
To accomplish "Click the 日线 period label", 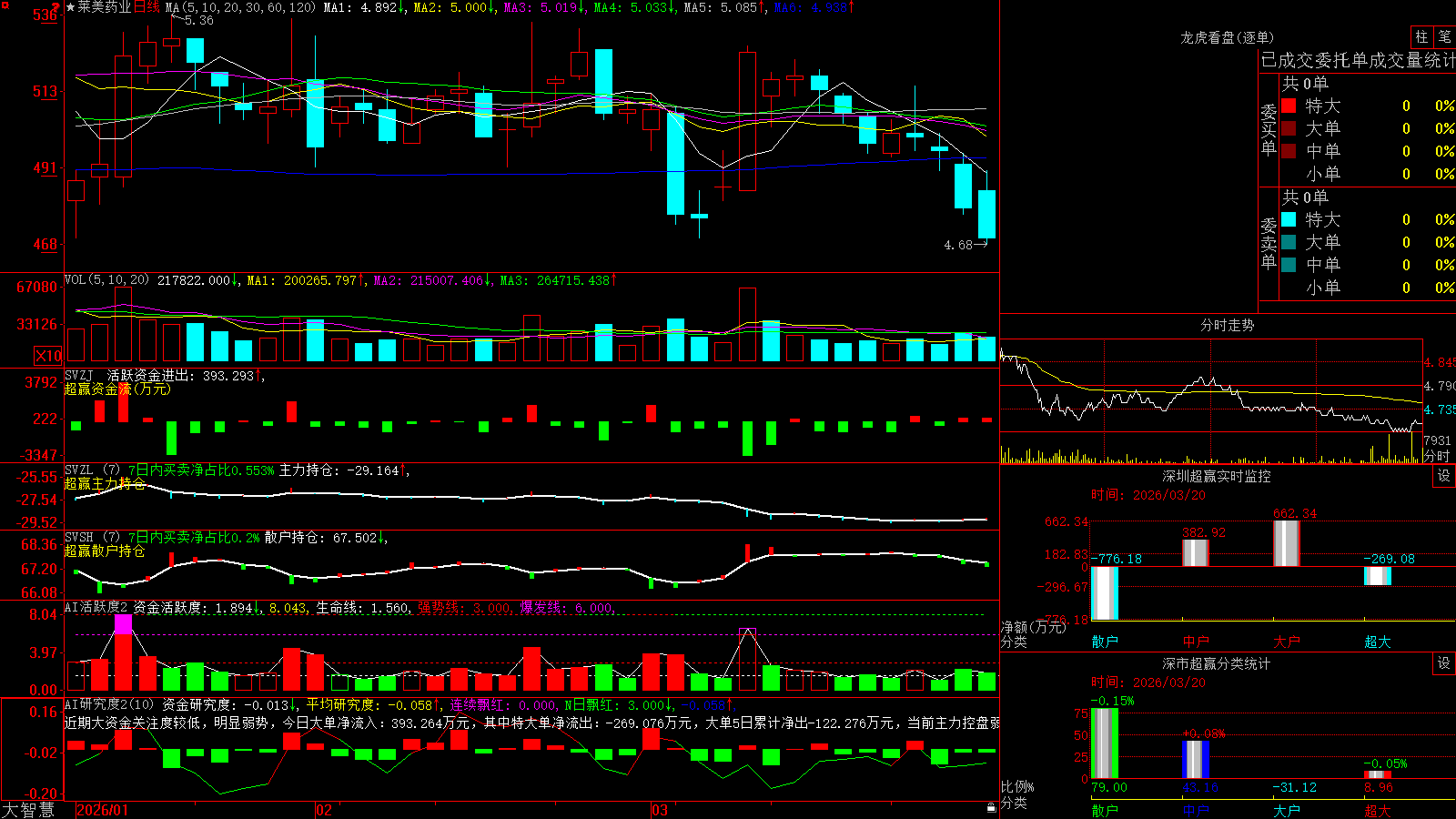I will tap(147, 7).
